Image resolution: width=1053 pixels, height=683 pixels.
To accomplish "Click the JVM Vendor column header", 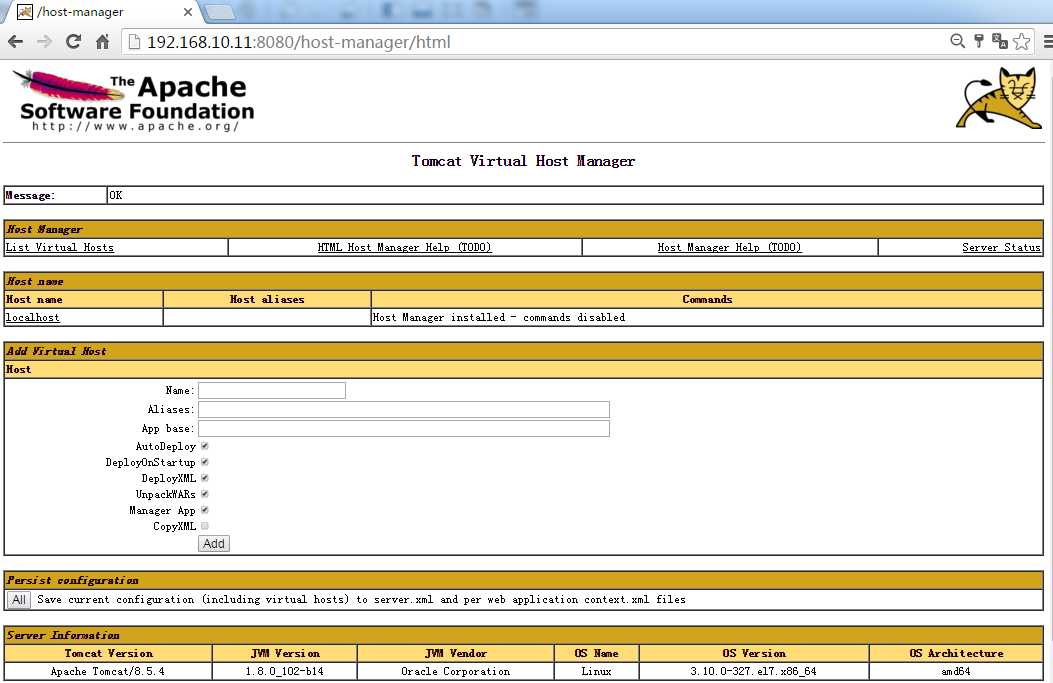I will tap(455, 653).
